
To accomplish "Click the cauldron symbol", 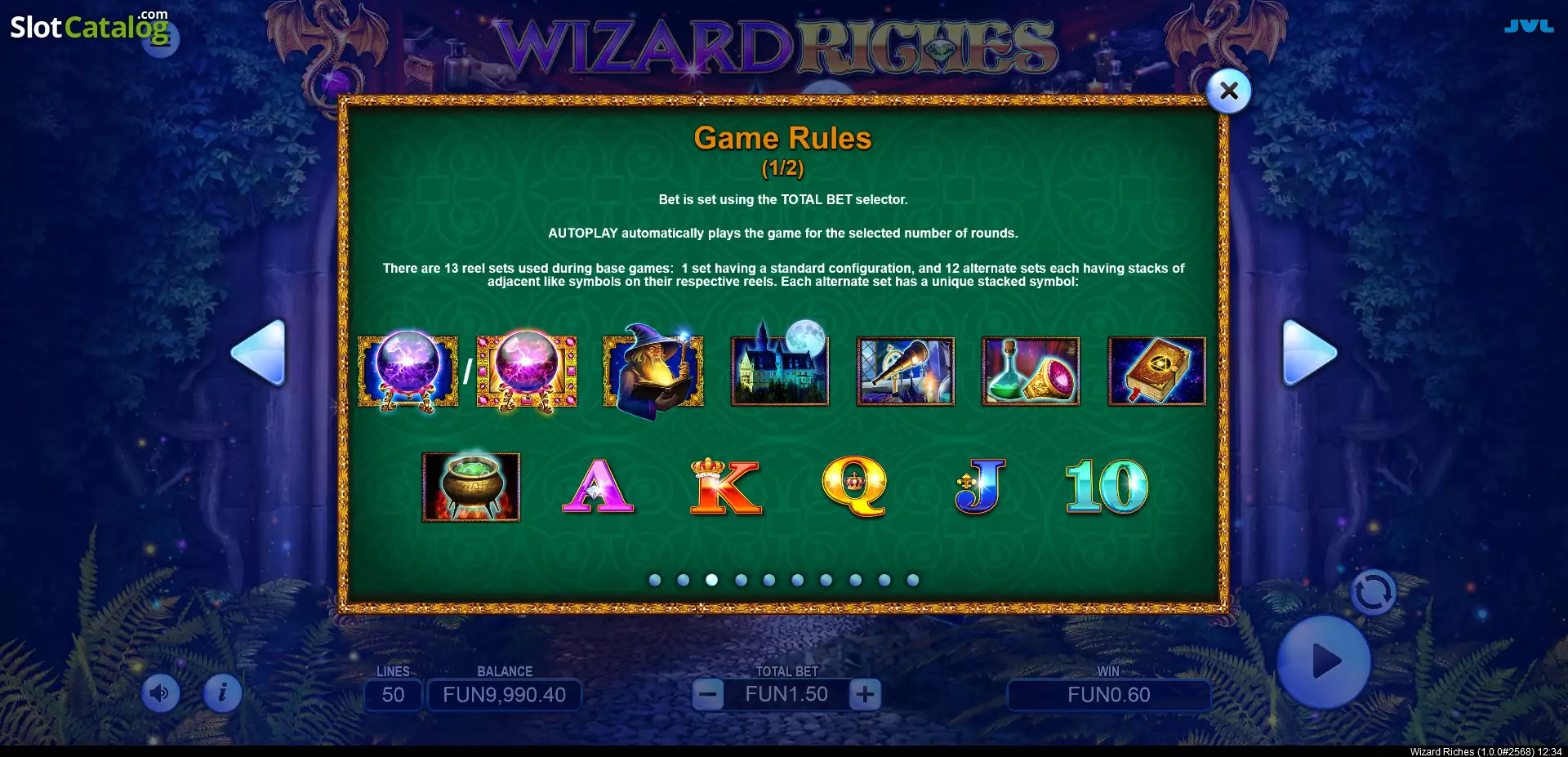I will point(471,487).
